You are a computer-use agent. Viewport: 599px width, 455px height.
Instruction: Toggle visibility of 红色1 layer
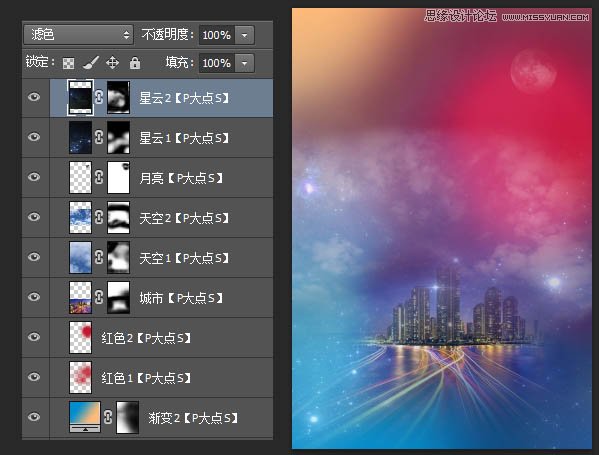click(x=34, y=377)
